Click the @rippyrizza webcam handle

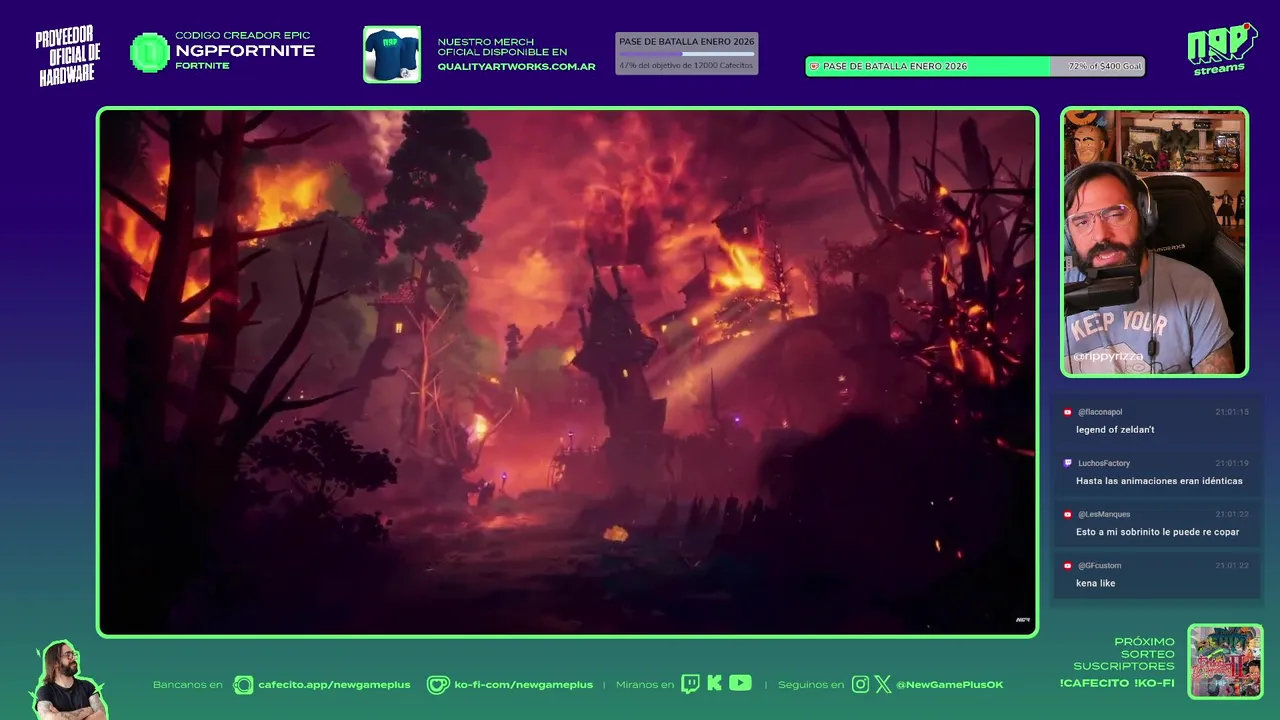[1107, 356]
